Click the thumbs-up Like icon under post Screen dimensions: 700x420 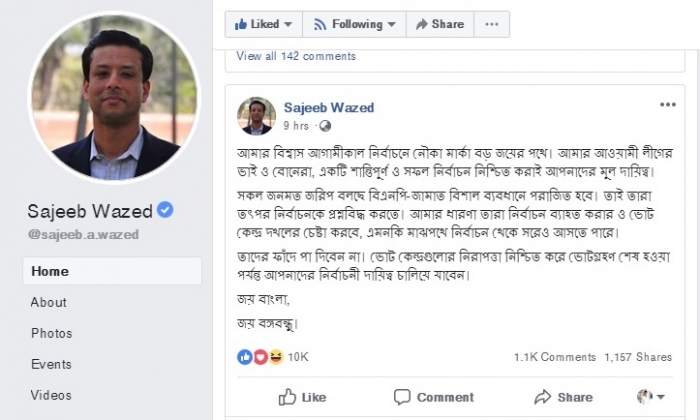coord(288,397)
